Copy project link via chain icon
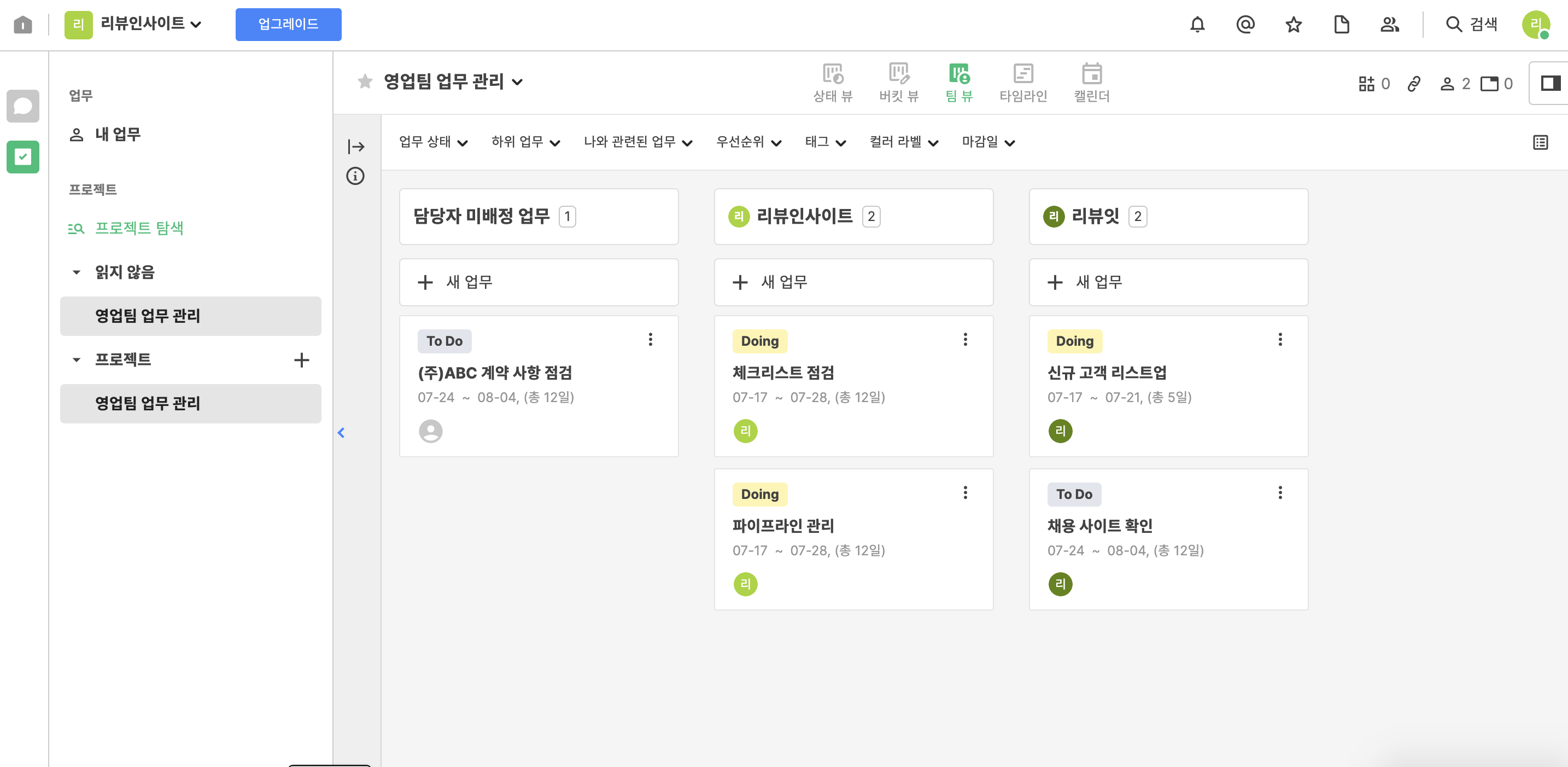The image size is (1568, 767). coord(1413,84)
